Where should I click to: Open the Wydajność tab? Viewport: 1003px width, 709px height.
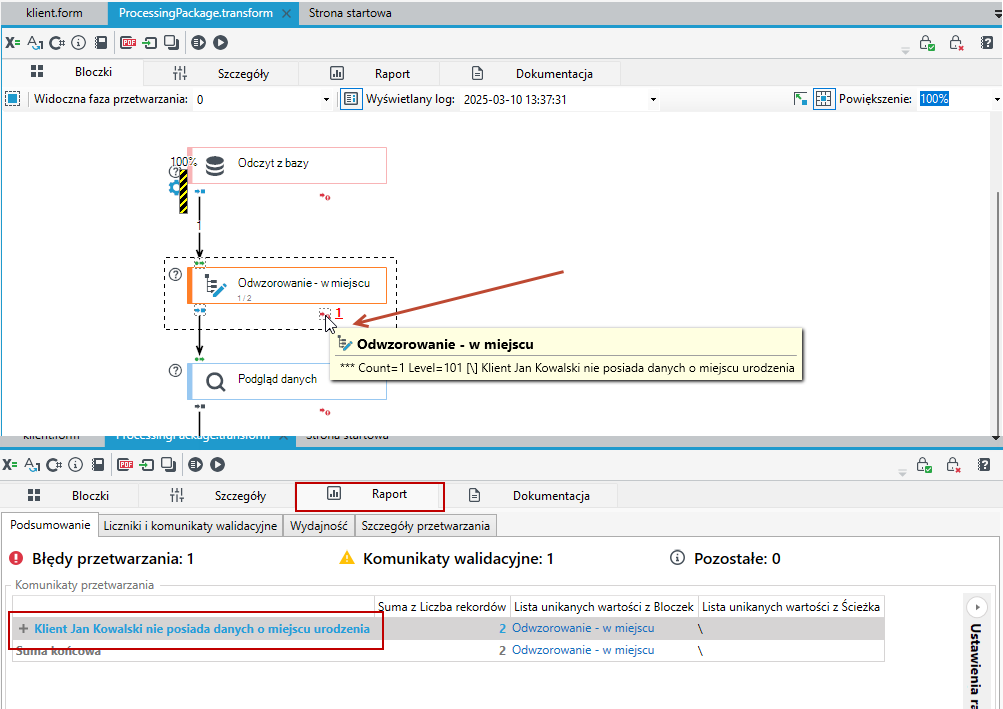[319, 526]
